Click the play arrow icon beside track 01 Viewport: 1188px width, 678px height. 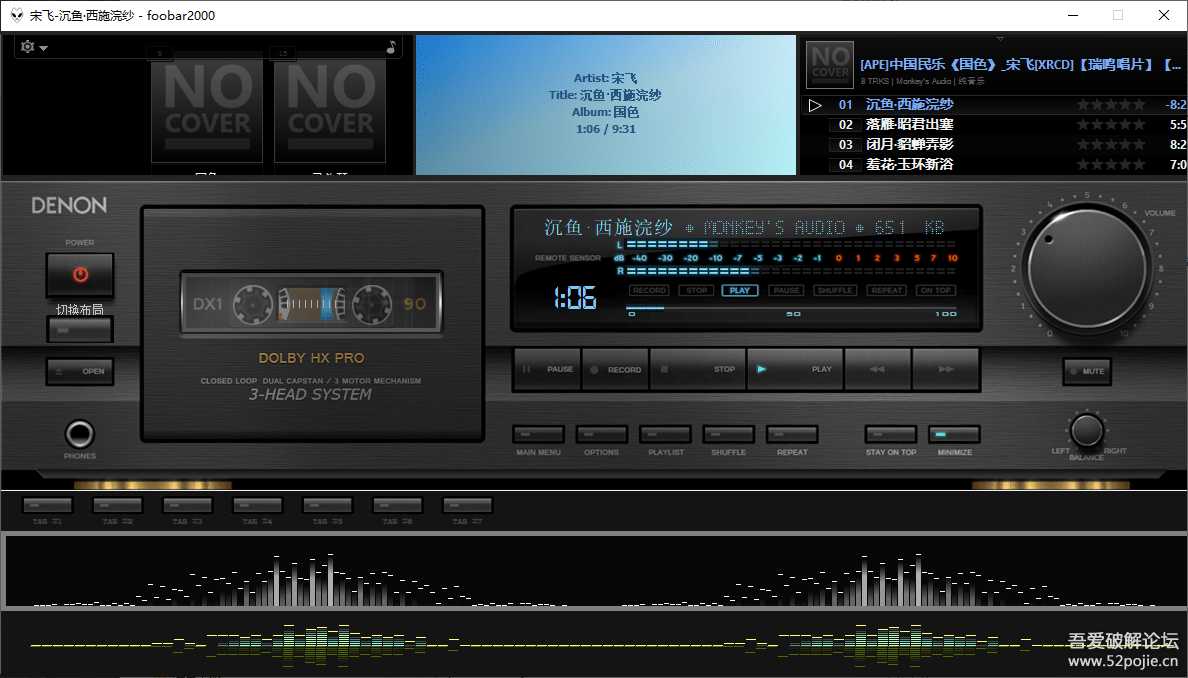click(814, 105)
